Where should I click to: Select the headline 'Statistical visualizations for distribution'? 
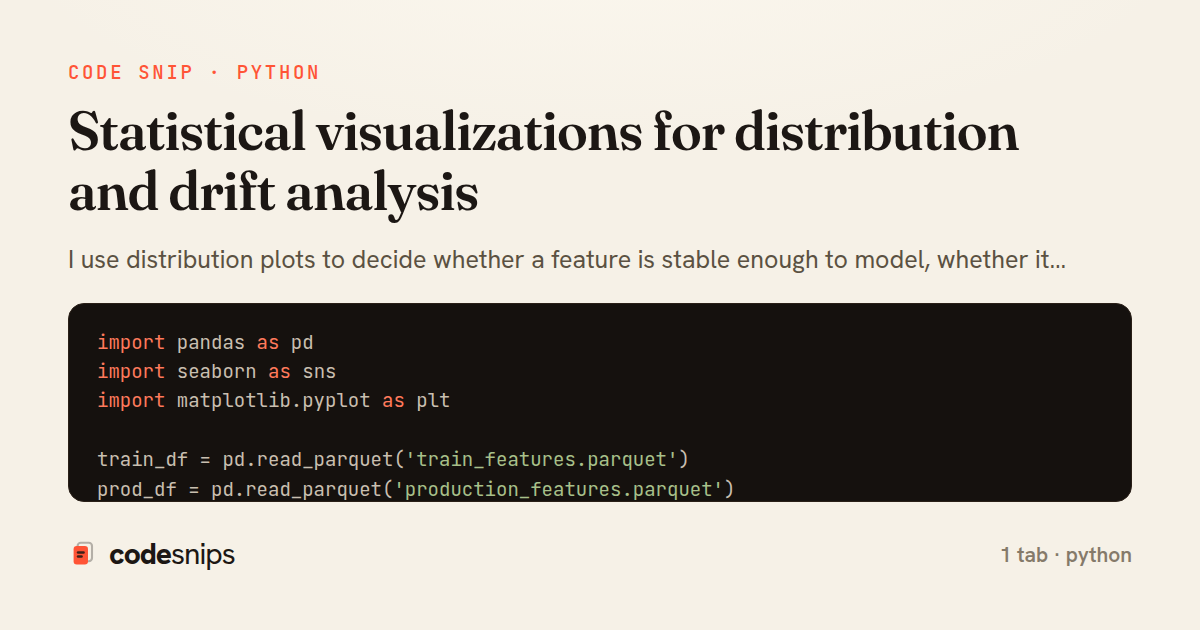[x=544, y=133]
